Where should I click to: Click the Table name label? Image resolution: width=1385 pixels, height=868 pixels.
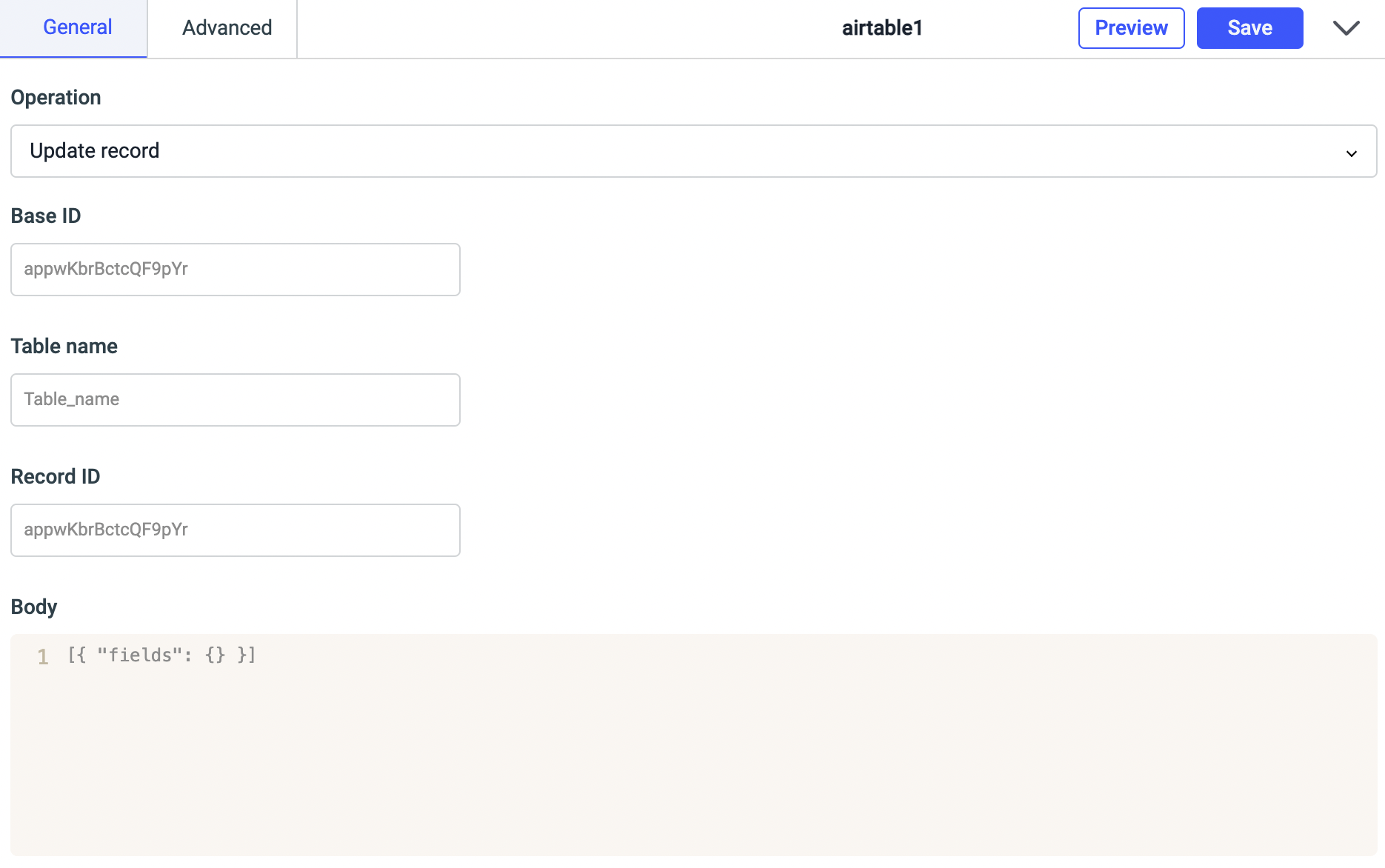(64, 347)
